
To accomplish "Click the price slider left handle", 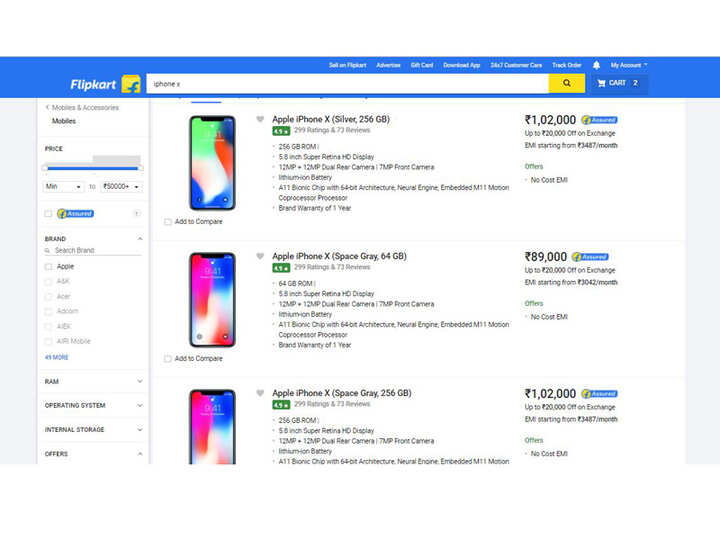I will pyautogui.click(x=45, y=168).
